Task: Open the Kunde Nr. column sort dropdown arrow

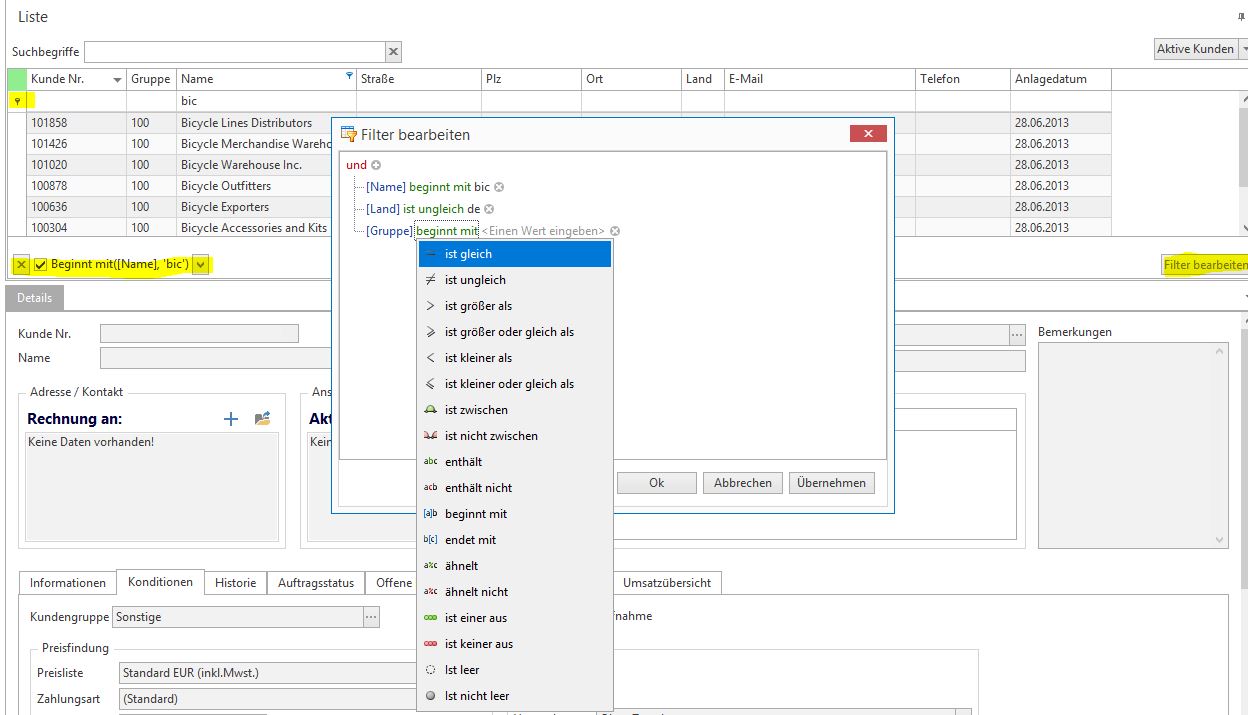Action: pos(117,80)
